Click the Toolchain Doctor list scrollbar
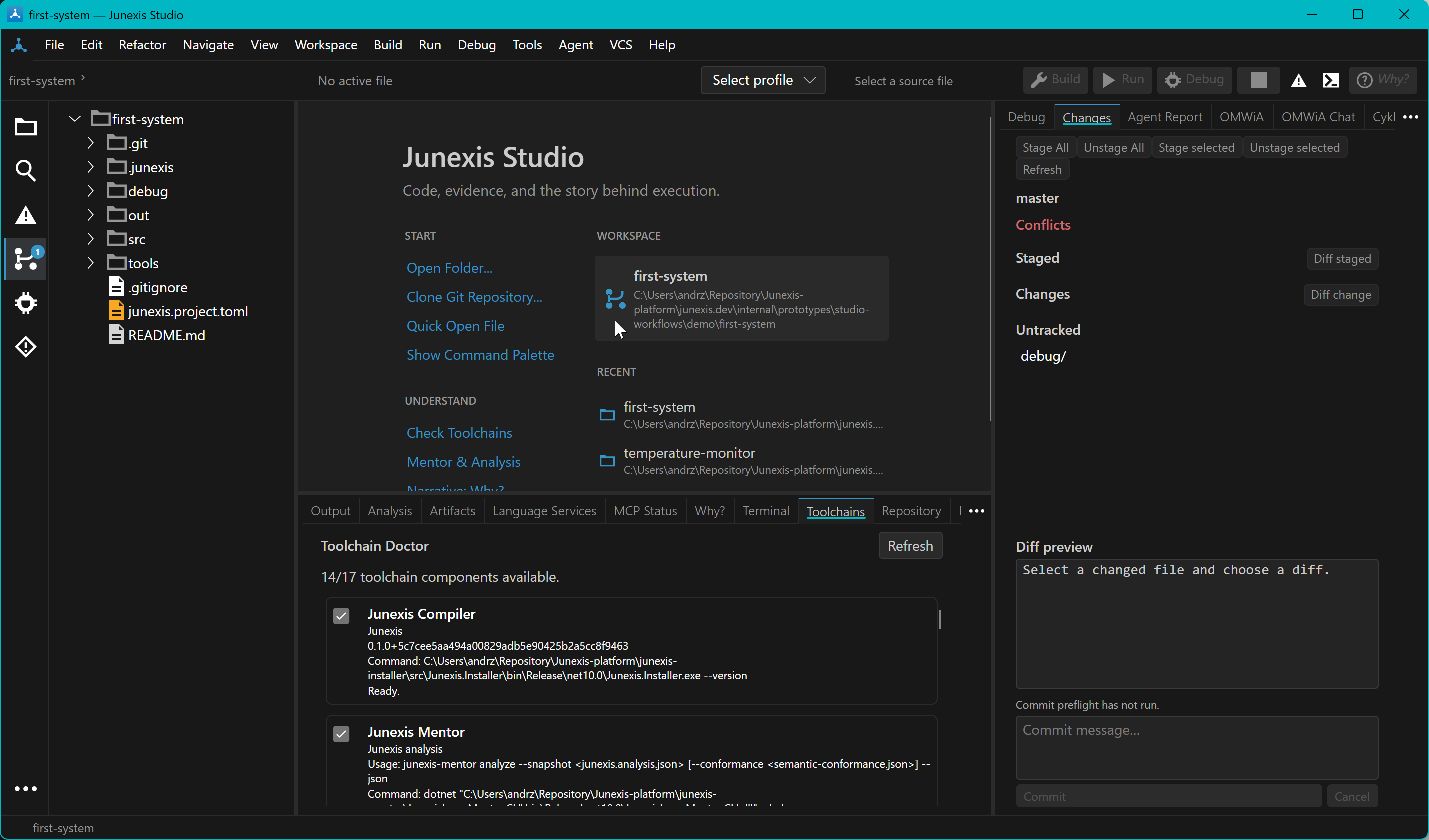 coord(940,620)
